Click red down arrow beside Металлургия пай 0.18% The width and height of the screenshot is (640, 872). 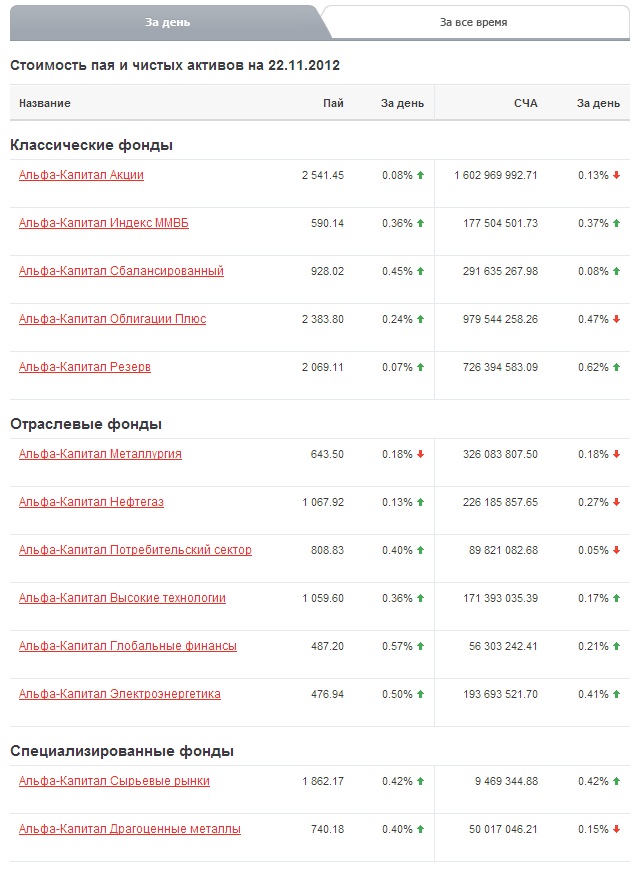pos(420,454)
